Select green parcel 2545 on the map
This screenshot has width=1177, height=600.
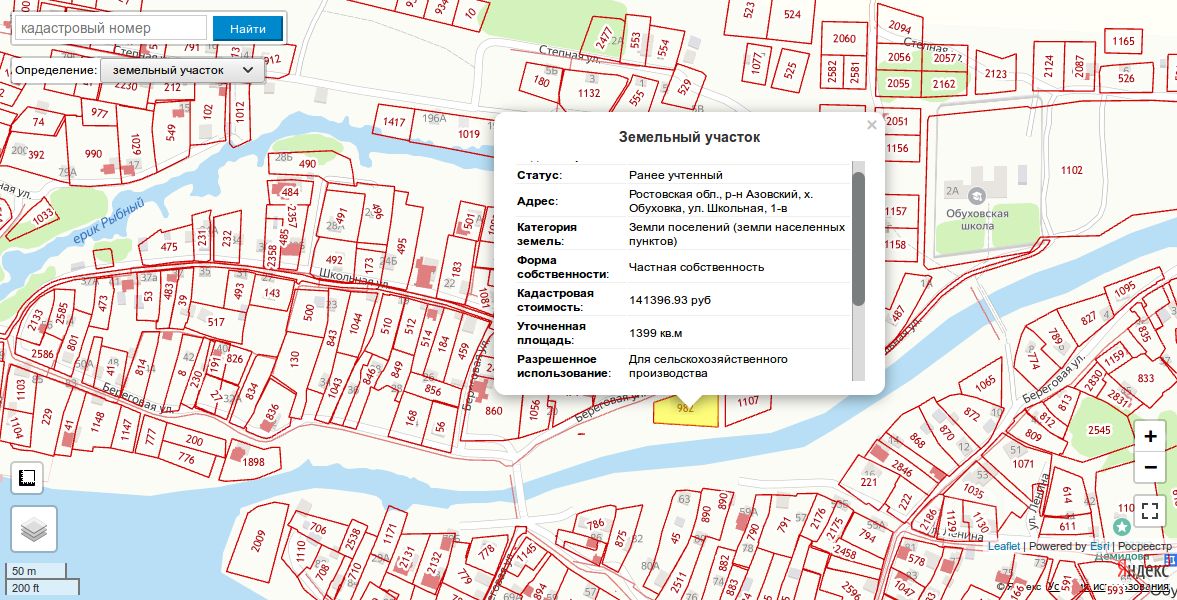tap(1099, 430)
